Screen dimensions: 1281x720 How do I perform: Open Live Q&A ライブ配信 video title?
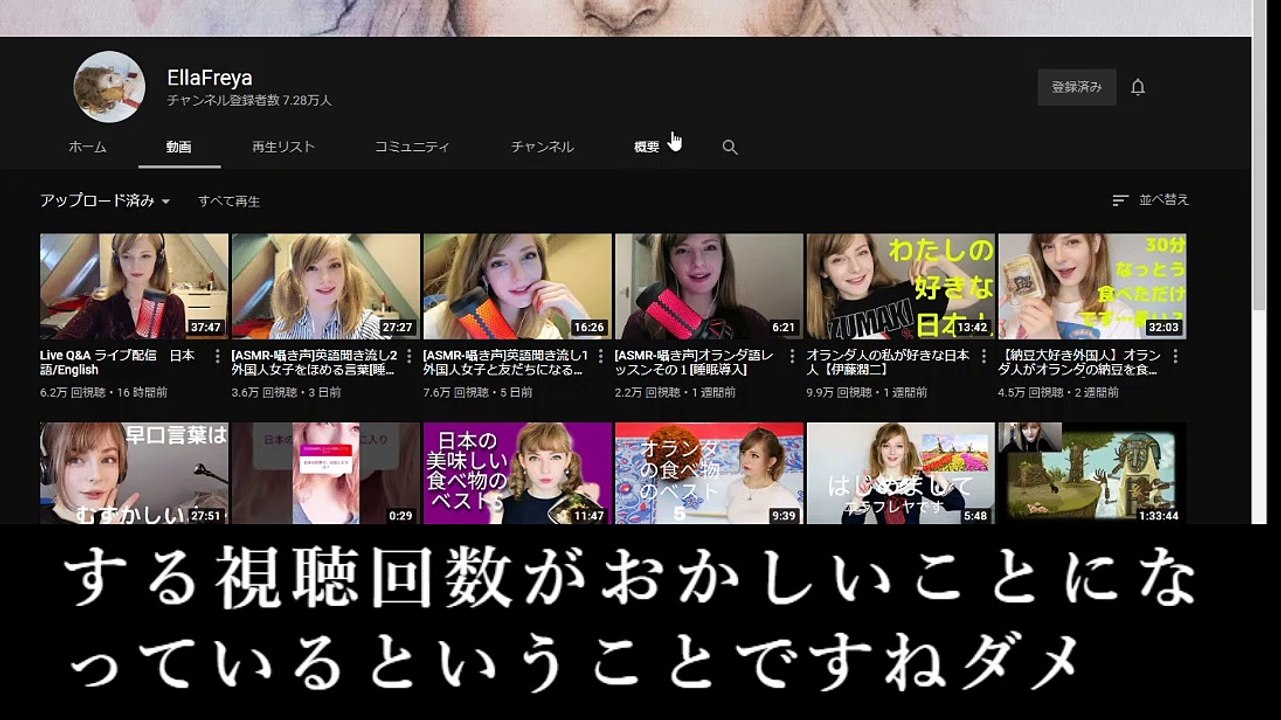coord(117,362)
